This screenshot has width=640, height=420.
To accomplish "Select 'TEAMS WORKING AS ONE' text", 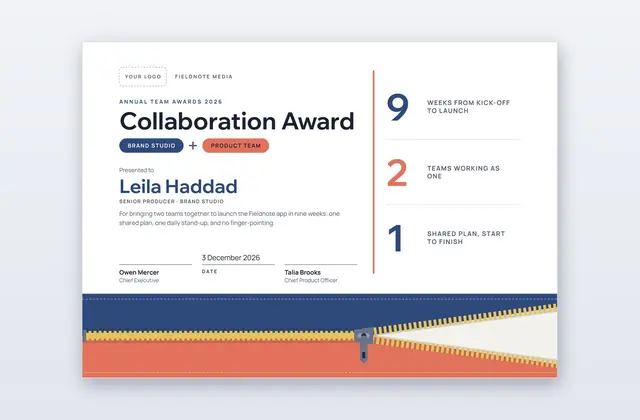I will pyautogui.click(x=463, y=172).
